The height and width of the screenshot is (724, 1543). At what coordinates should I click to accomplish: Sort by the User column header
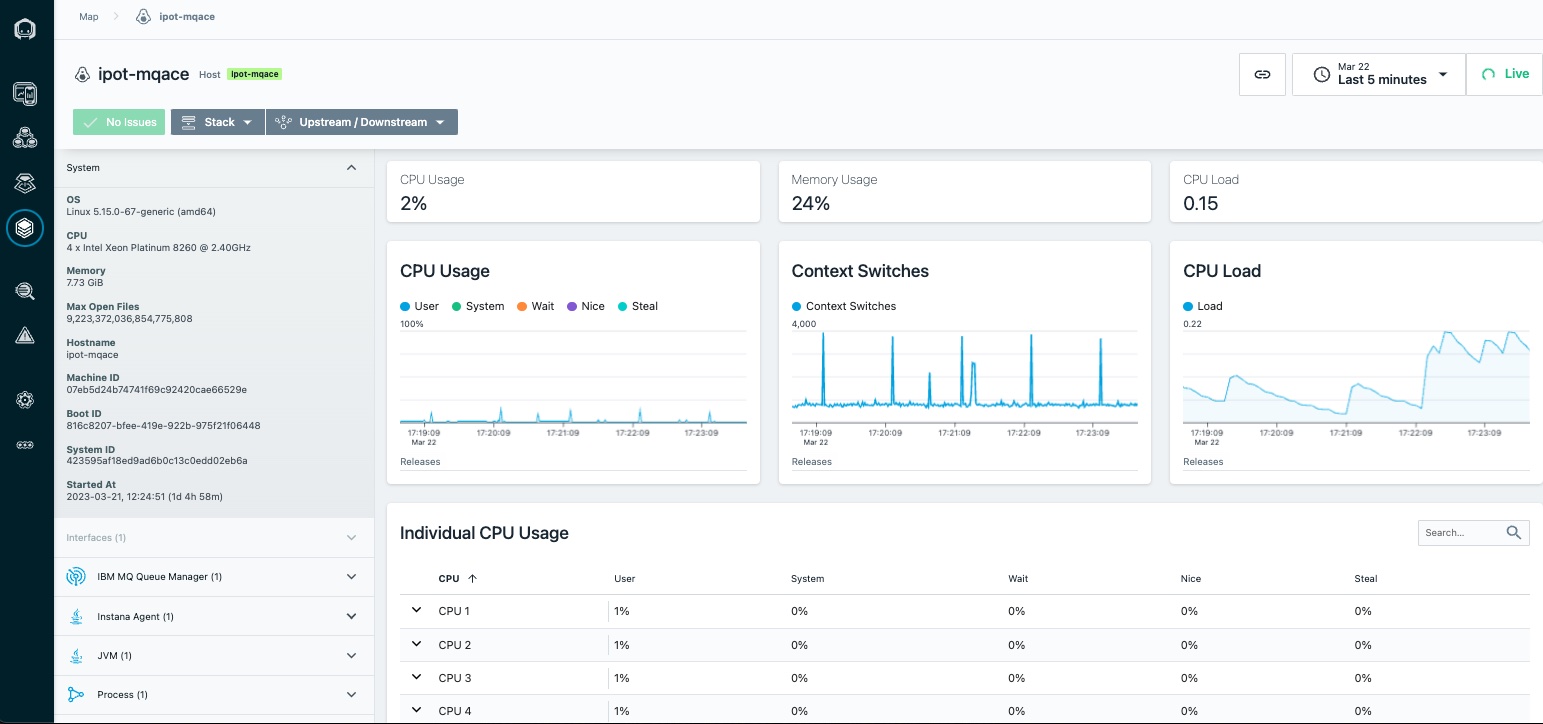[624, 579]
